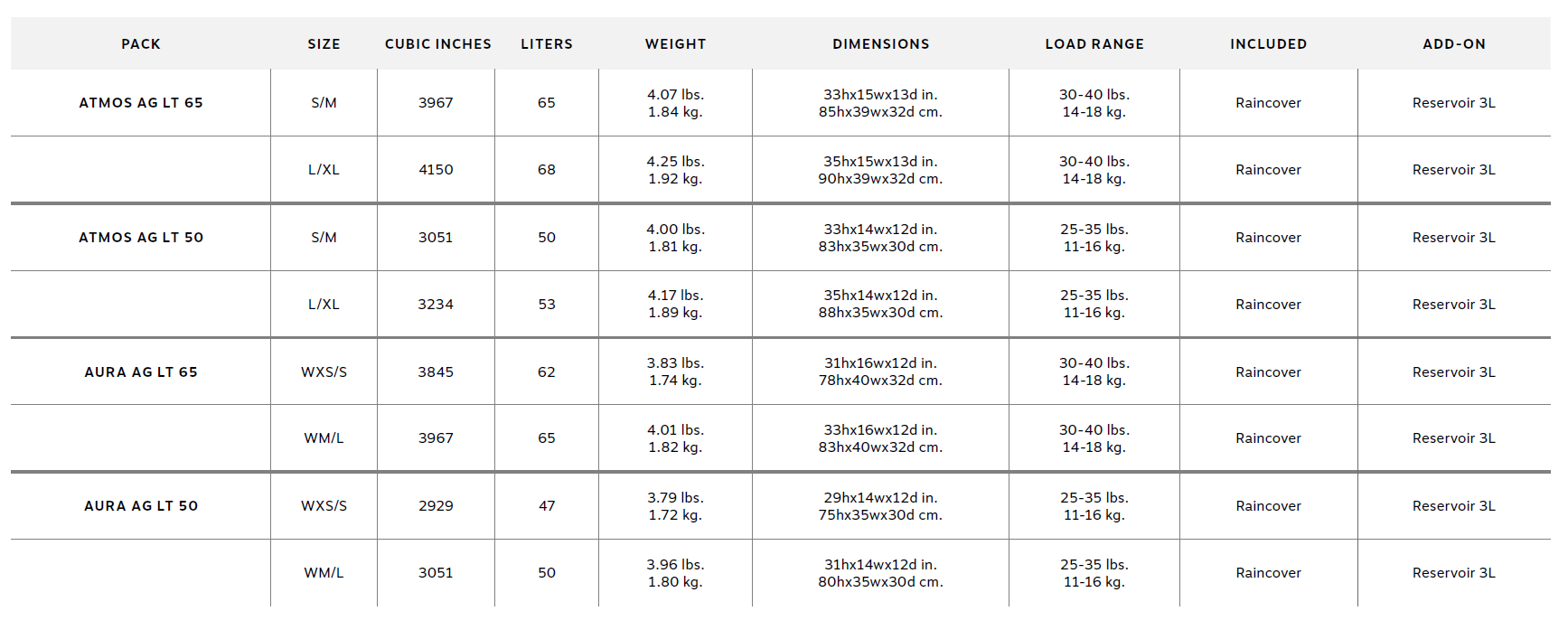Select the ATMOS AG LT 65 pack name
This screenshot has width=1568, height=630.
pyautogui.click(x=141, y=103)
